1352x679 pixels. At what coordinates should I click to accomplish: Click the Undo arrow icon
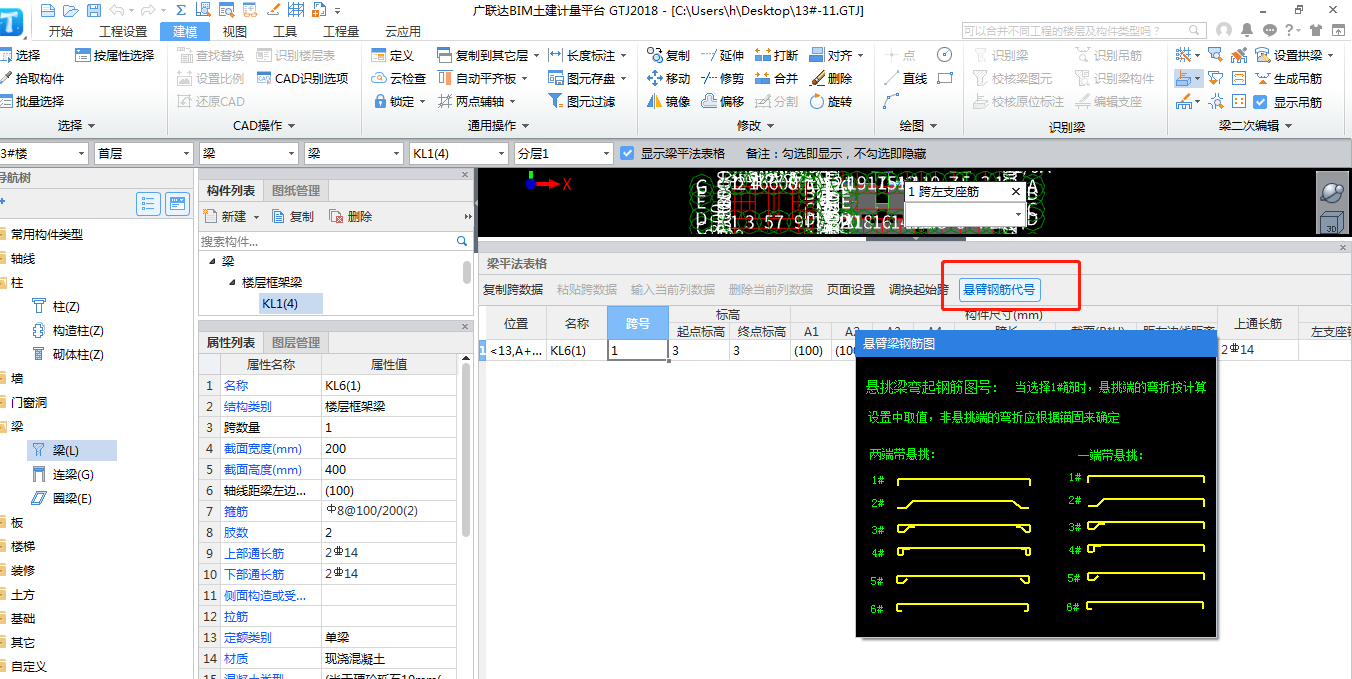click(x=117, y=10)
